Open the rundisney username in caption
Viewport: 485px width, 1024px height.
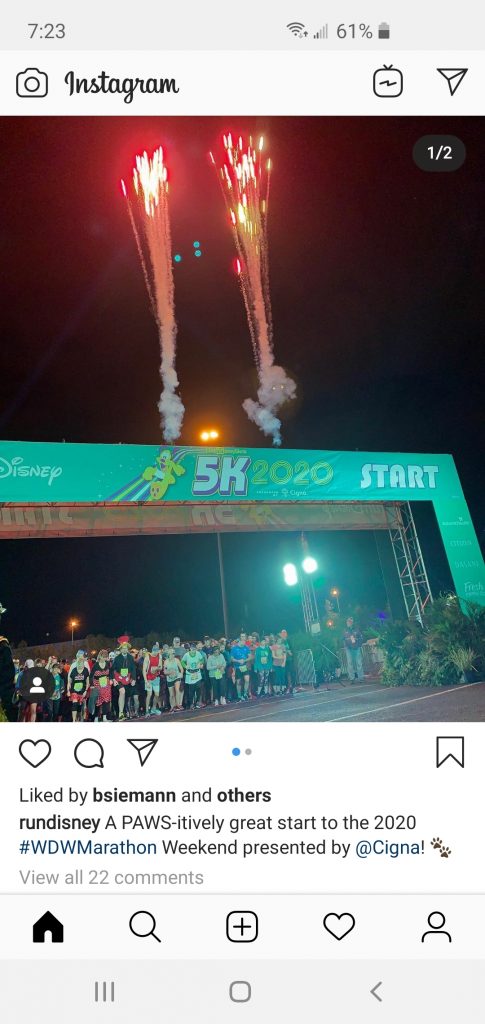tap(59, 822)
